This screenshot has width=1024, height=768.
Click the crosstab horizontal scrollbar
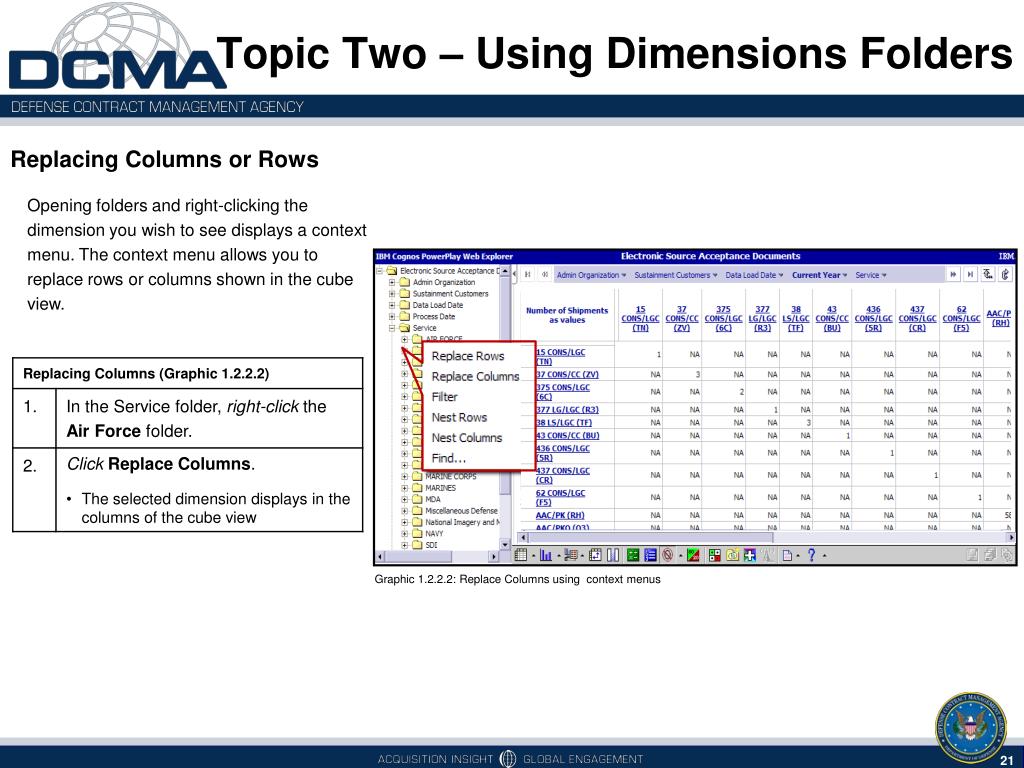765,537
